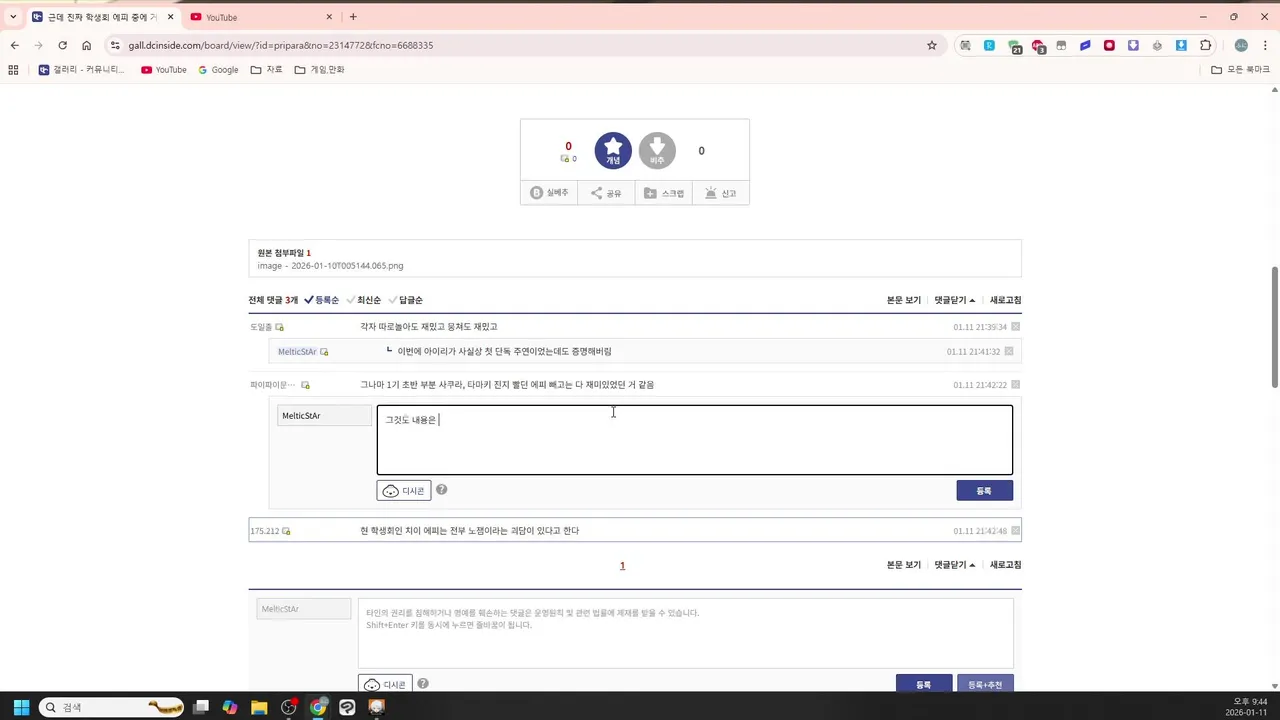Viewport: 1280px width, 720px height.
Task: Open the Google bookmark
Action: [x=218, y=70]
